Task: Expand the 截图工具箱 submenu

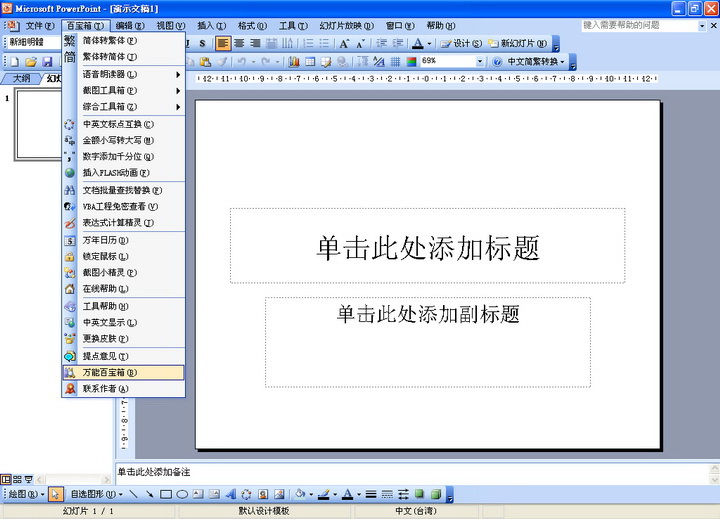Action: point(124,90)
